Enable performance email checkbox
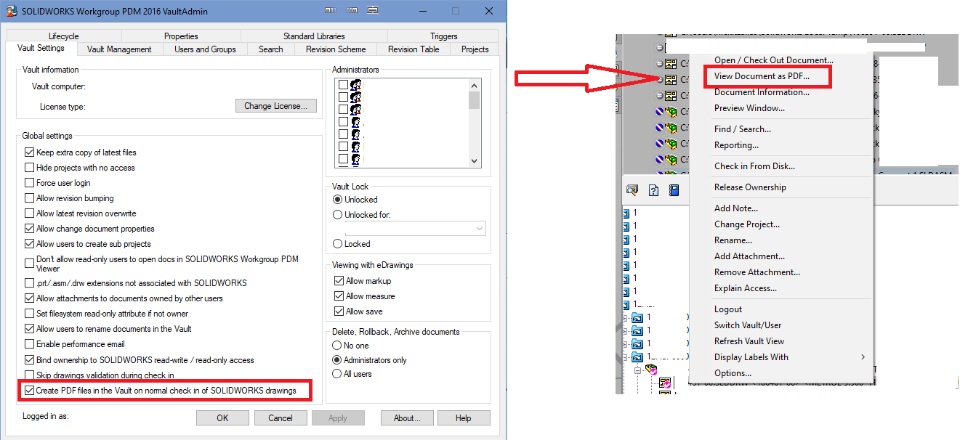 tap(29, 345)
